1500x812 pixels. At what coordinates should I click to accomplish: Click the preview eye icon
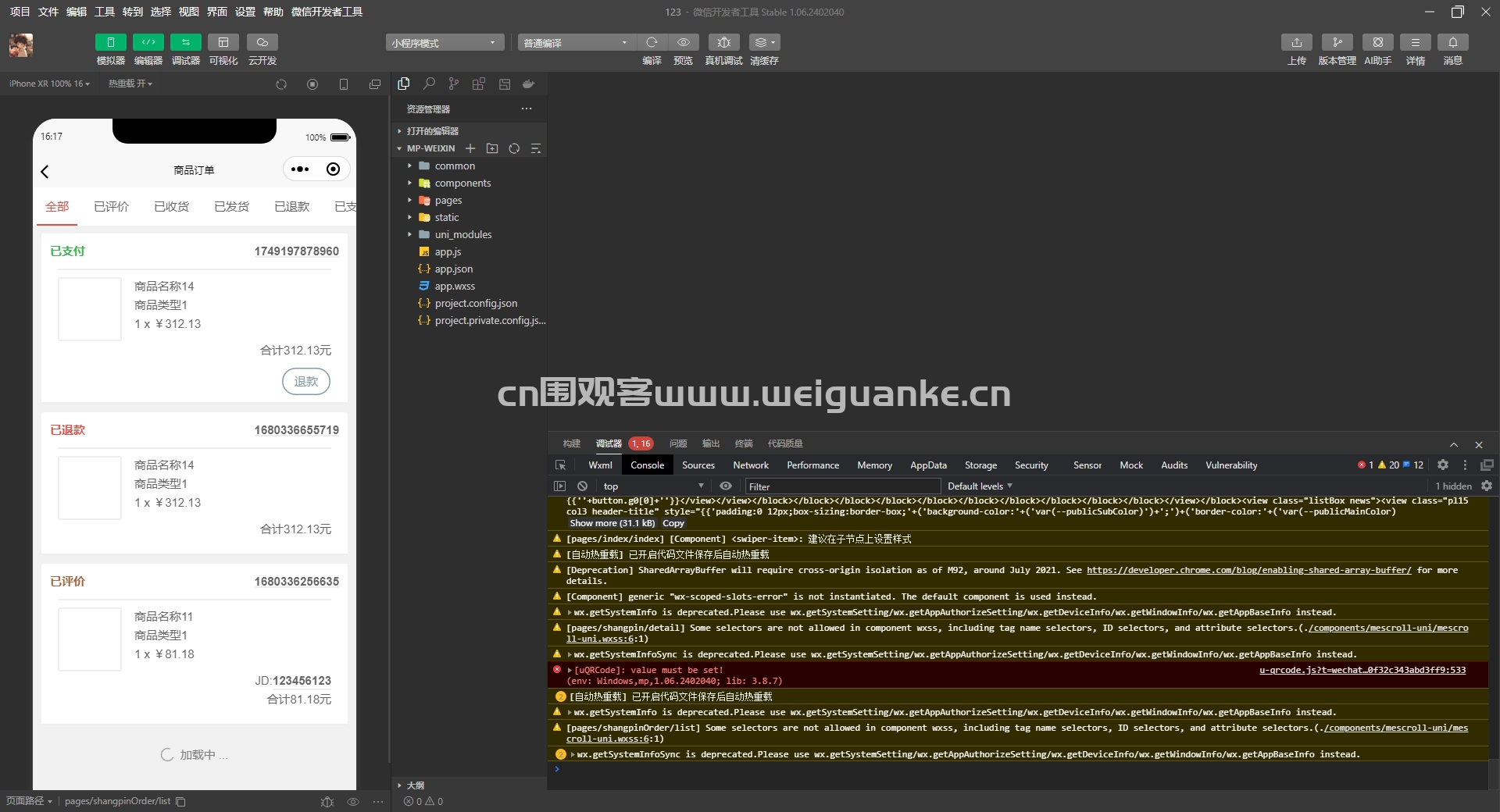tap(683, 42)
